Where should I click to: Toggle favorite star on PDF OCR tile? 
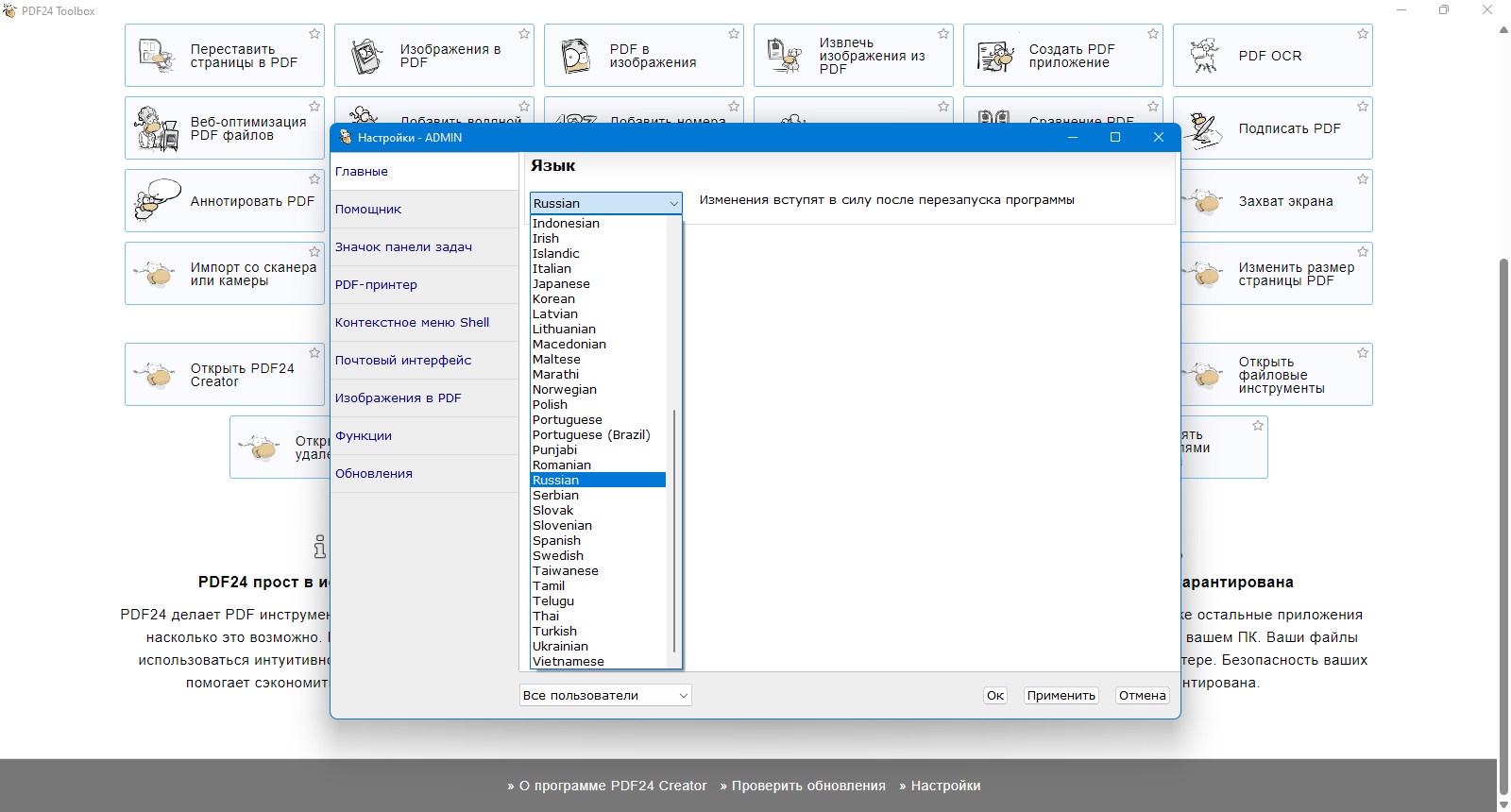tap(1363, 34)
